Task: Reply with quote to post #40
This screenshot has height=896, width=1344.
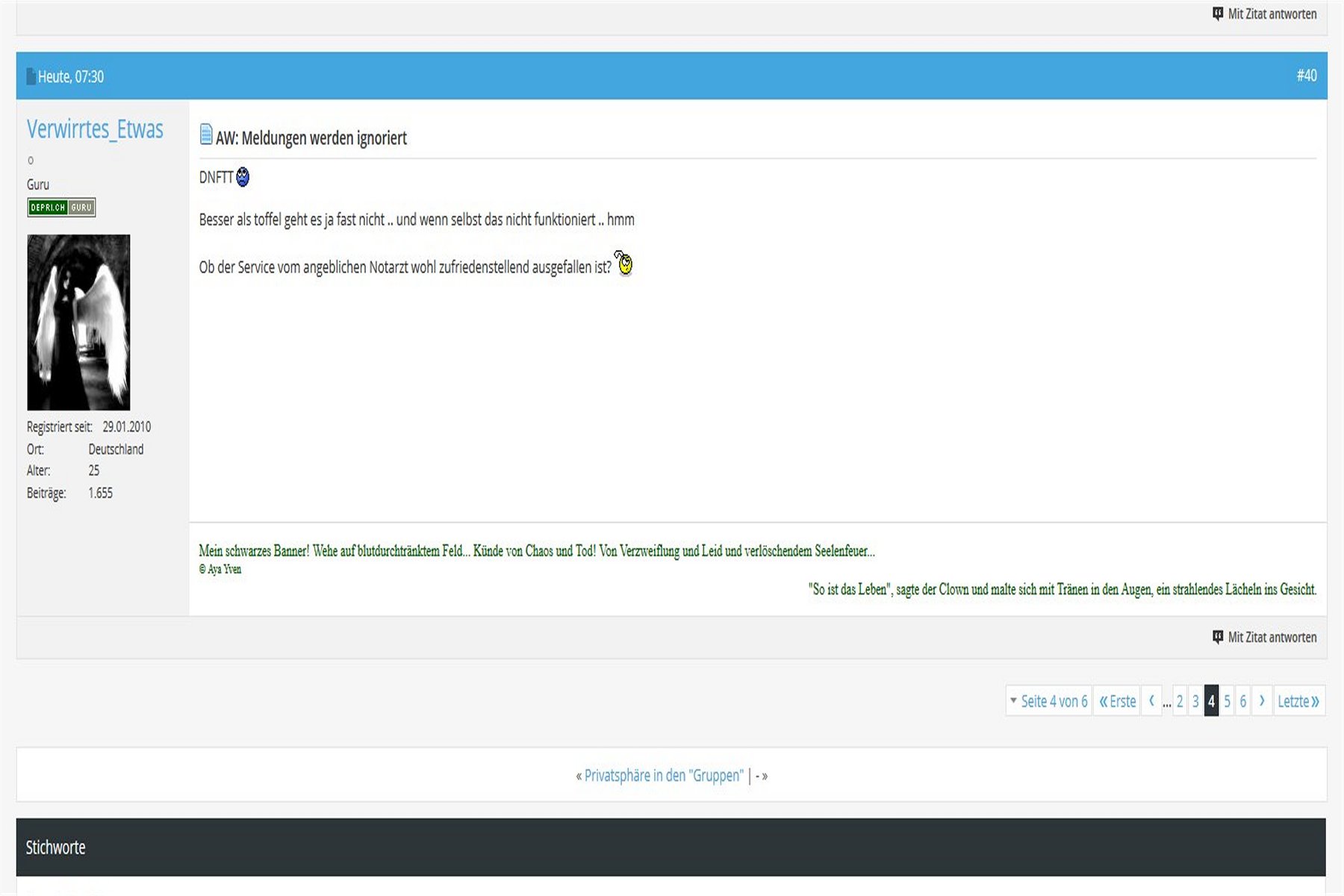Action: pos(1264,637)
